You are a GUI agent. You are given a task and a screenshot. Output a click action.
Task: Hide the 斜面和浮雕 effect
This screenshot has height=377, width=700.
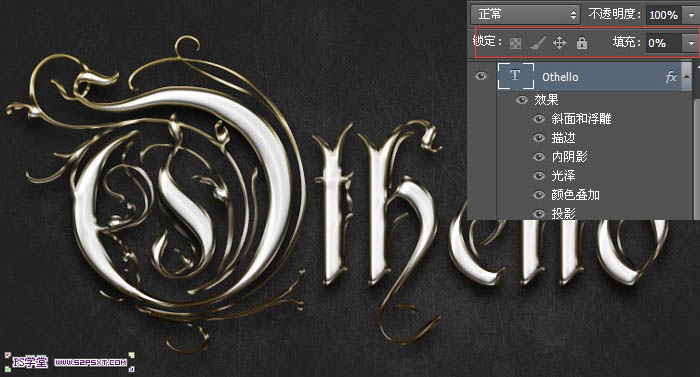(539, 119)
